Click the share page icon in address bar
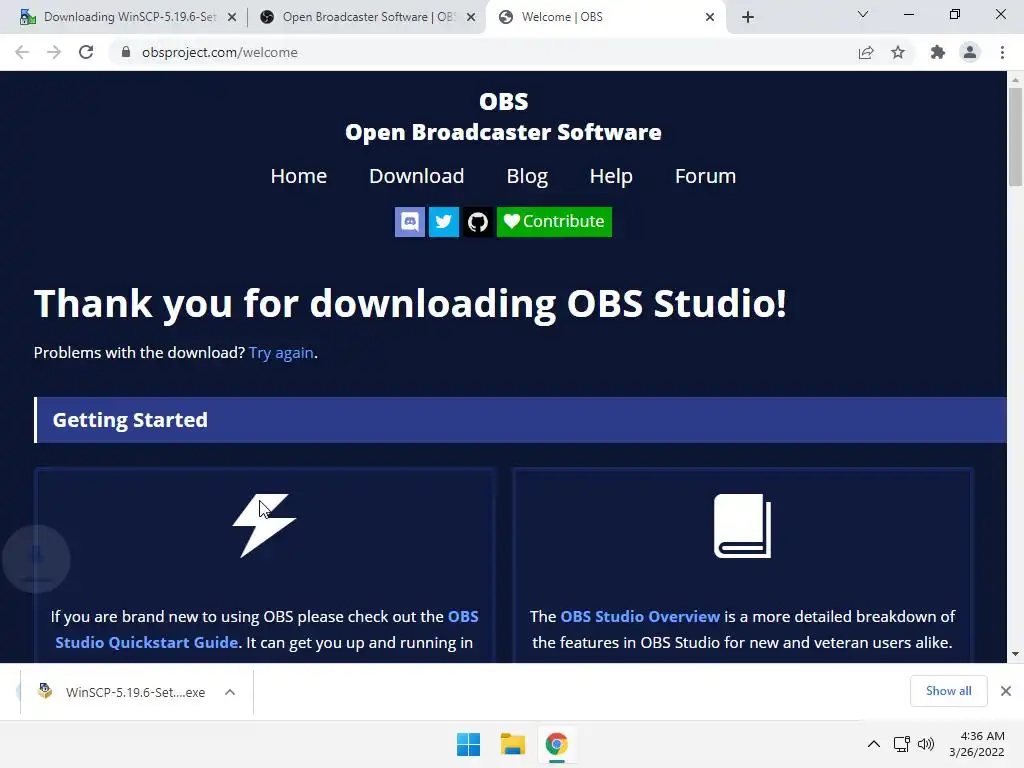The height and width of the screenshot is (768, 1024). pos(866,52)
